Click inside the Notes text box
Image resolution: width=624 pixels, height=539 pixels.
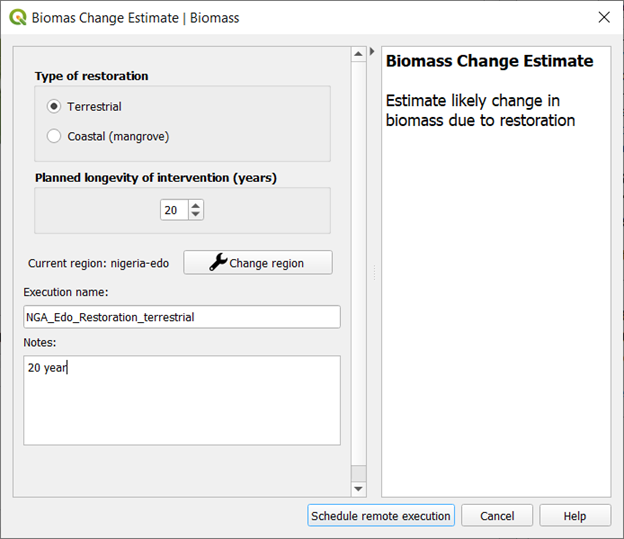tap(182, 400)
